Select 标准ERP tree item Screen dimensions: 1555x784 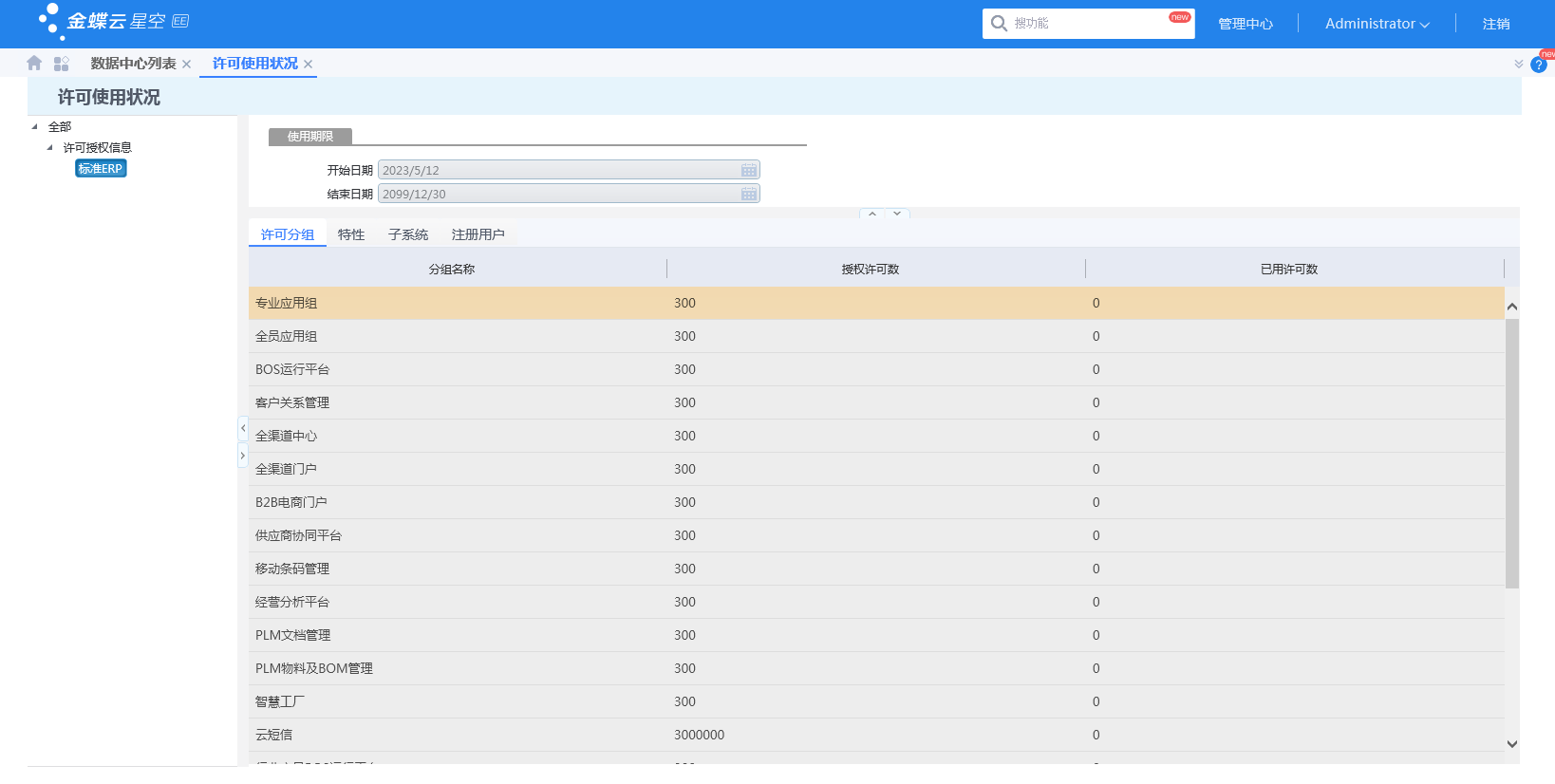101,168
